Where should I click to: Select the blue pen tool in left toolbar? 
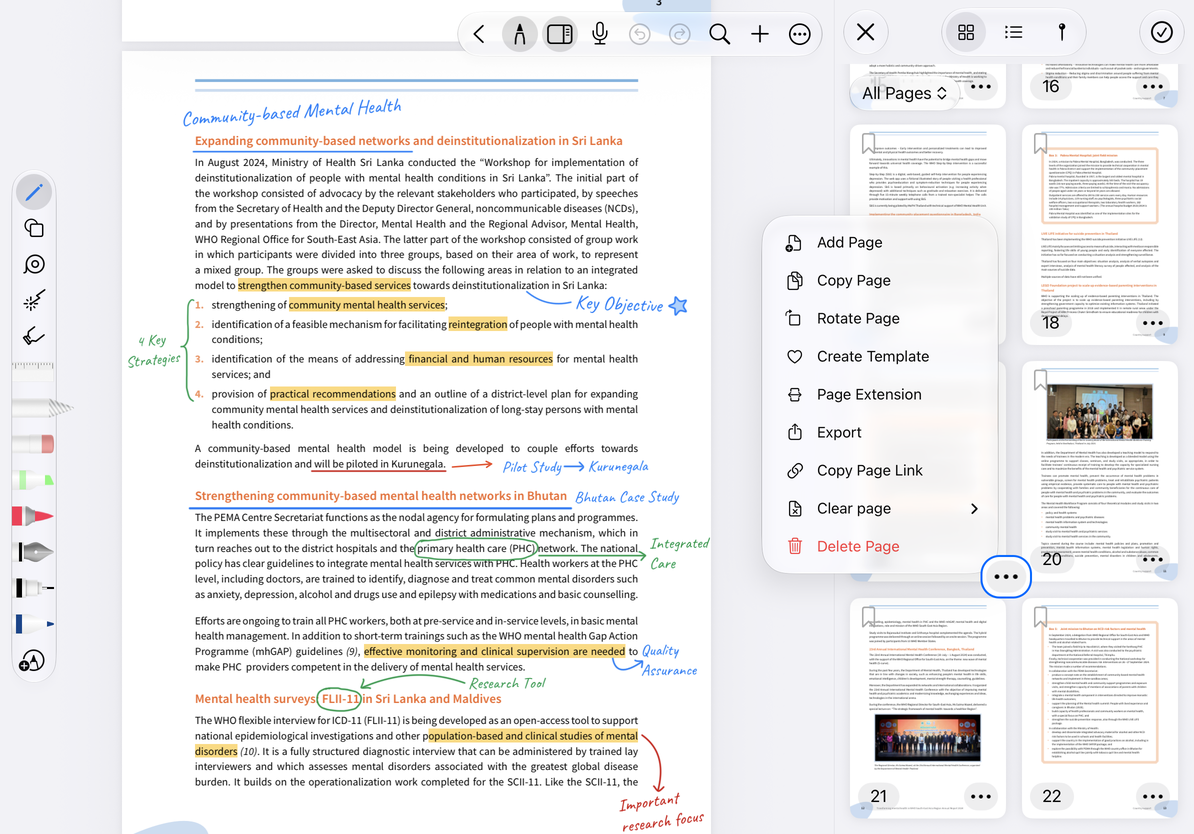pos(34,191)
